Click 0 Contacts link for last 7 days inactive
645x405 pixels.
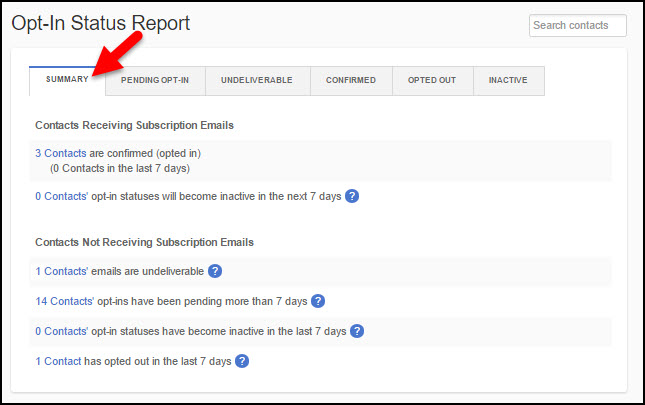pyautogui.click(x=60, y=331)
